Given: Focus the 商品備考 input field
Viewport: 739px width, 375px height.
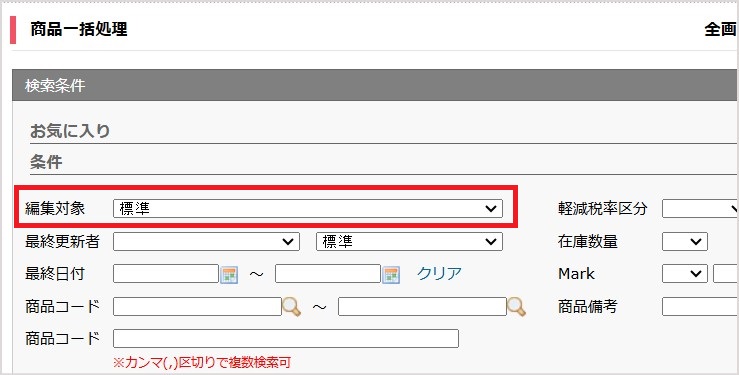Looking at the screenshot, I should pos(700,307).
